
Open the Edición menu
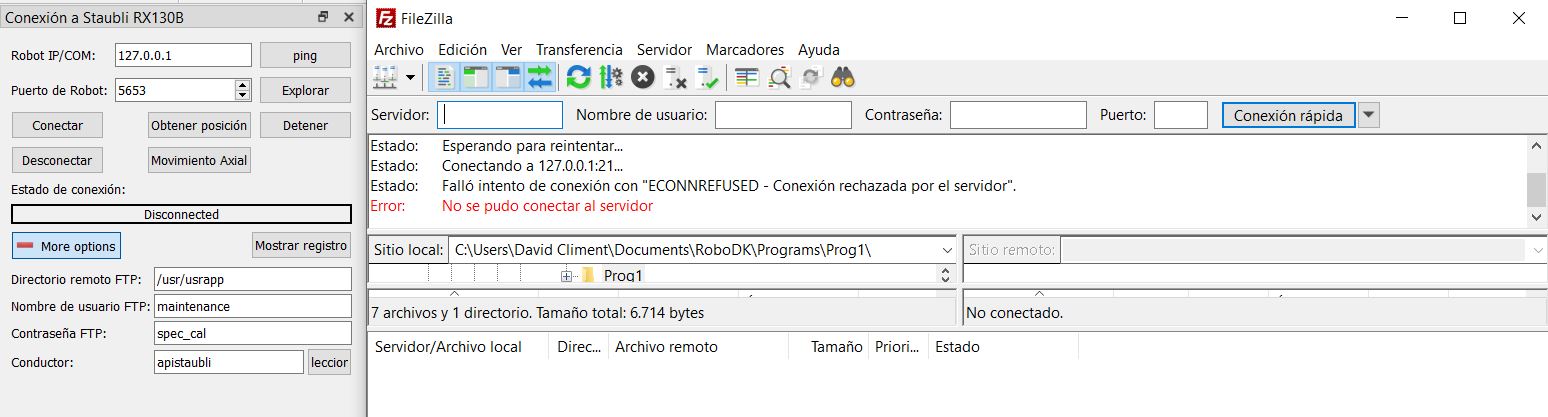462,49
